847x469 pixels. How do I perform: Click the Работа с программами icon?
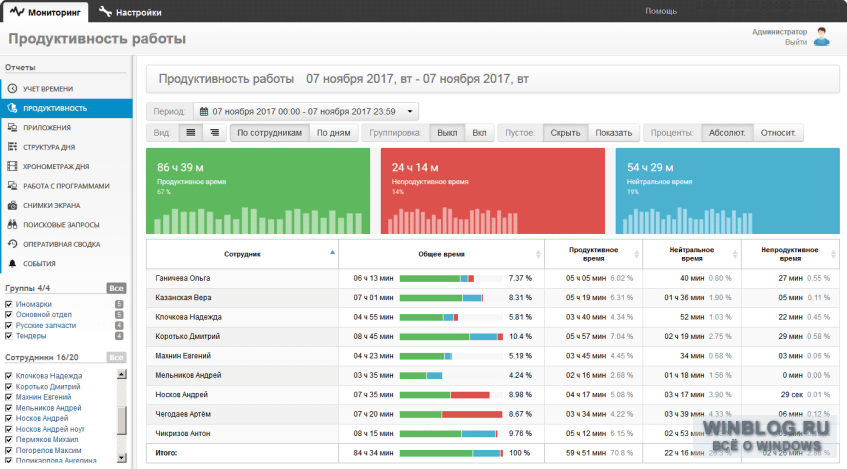click(x=12, y=186)
